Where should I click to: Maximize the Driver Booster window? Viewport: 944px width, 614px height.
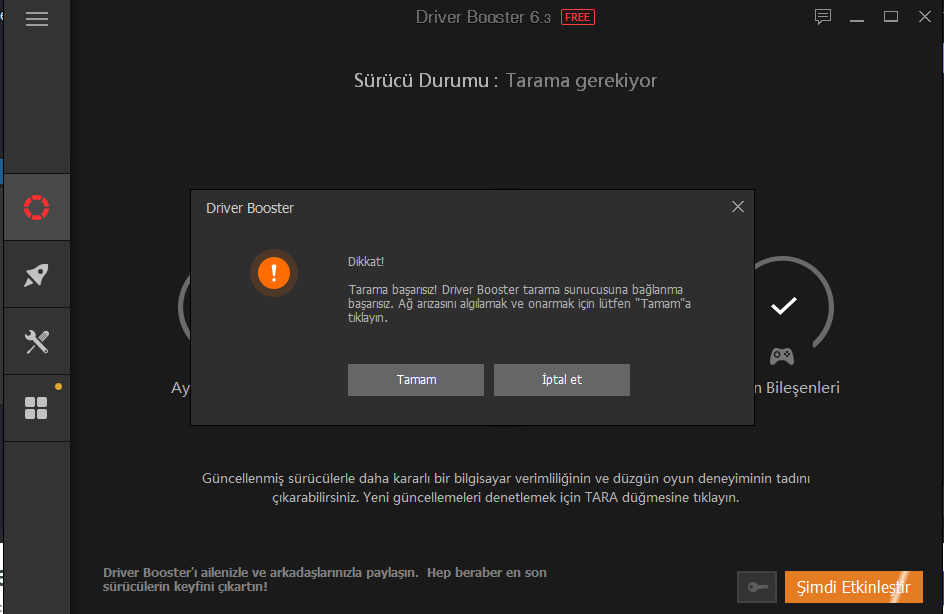(x=891, y=17)
